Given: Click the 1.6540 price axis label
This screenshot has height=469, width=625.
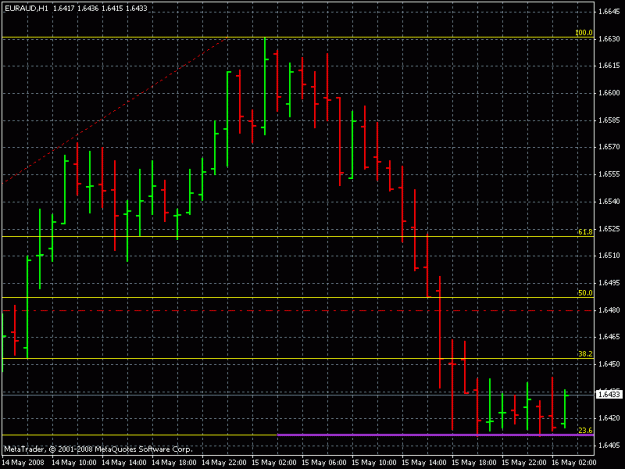Looking at the screenshot, I should (x=609, y=201).
